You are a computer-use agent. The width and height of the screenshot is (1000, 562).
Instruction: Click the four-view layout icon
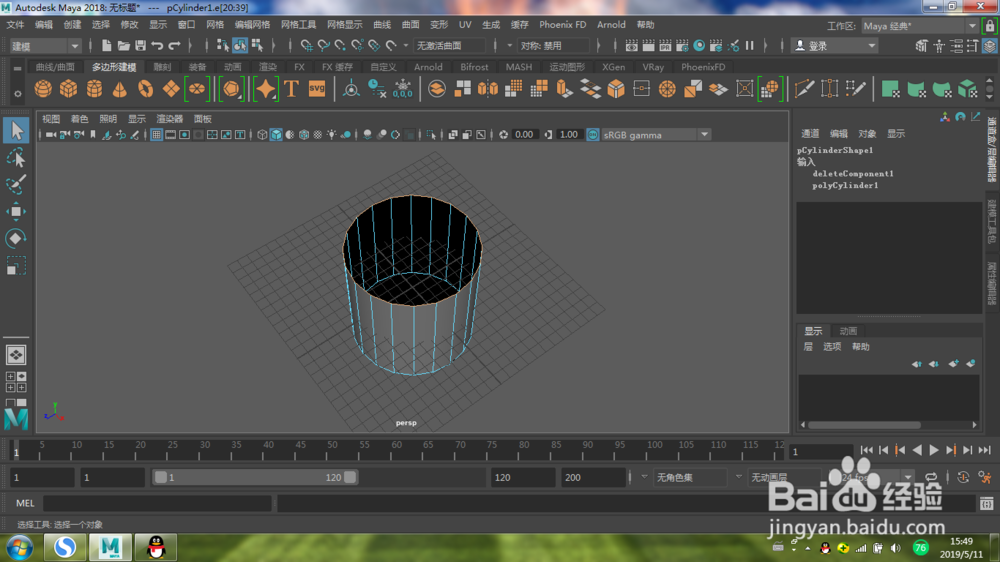[16, 381]
